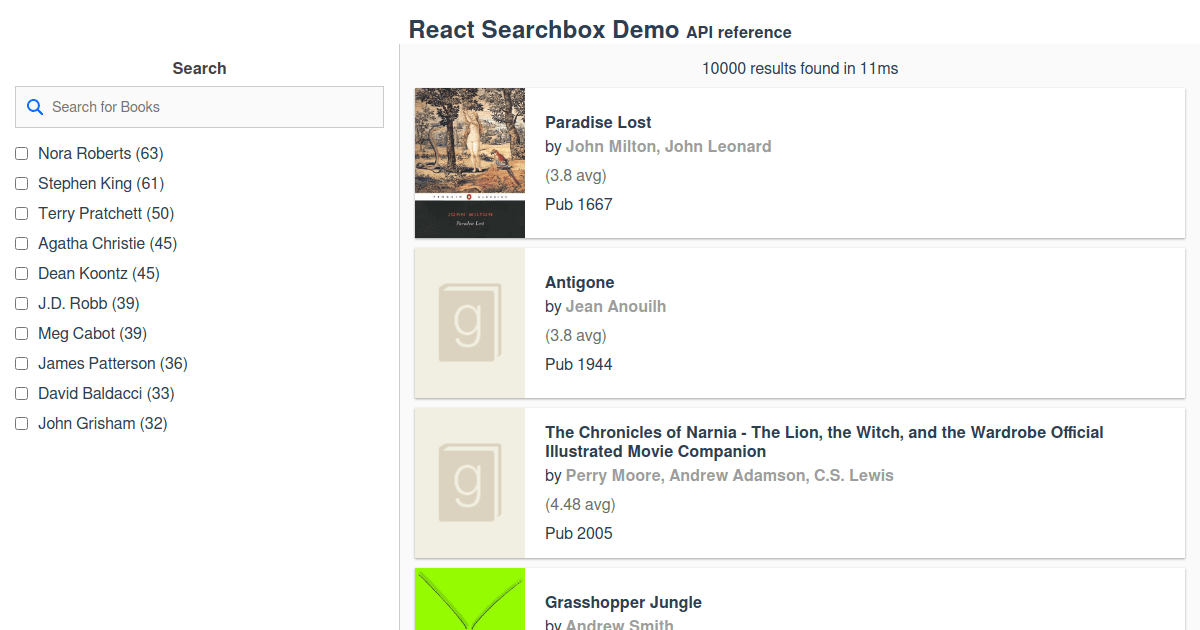Check the J.D. Robb filter option

coord(21,303)
